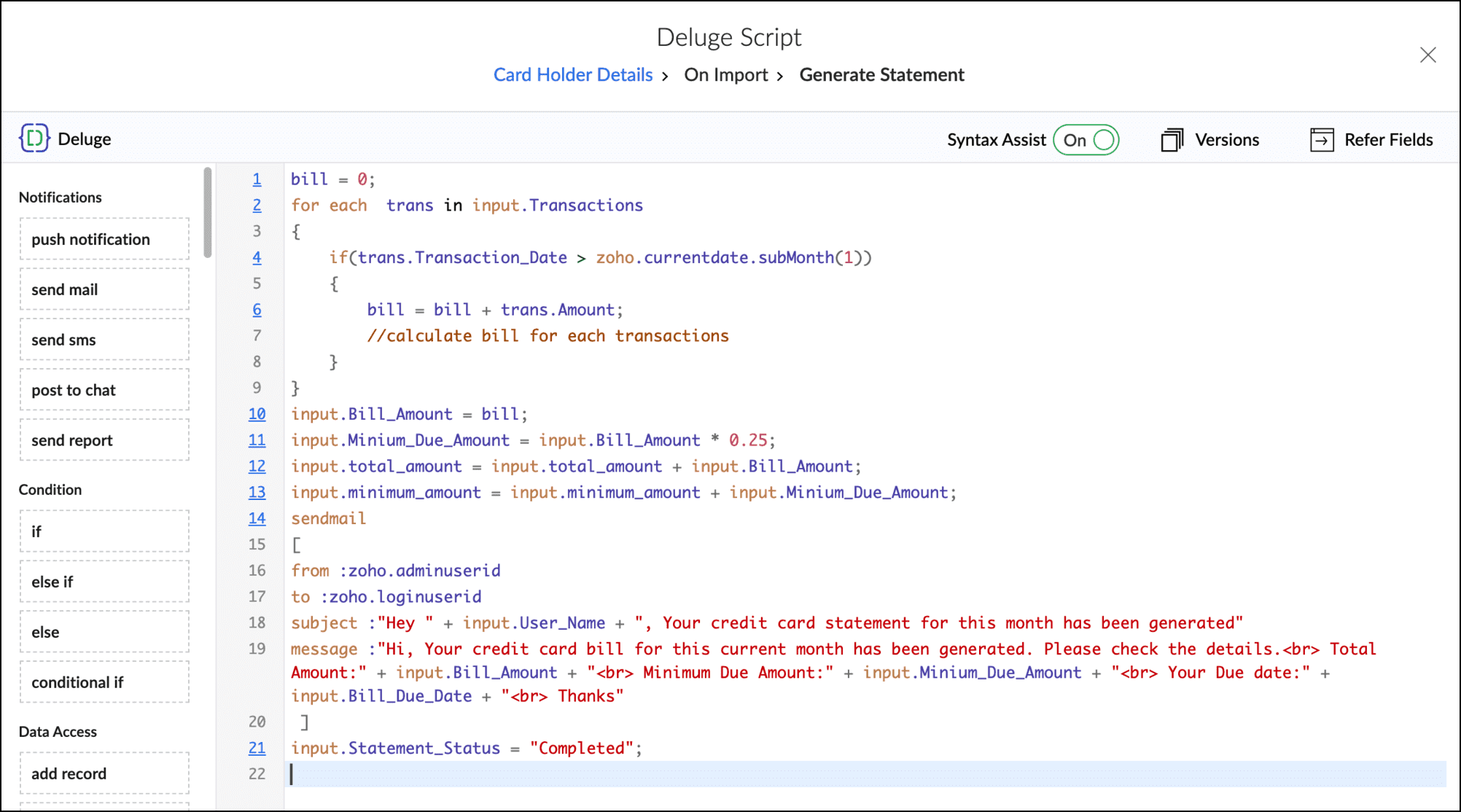1461x812 pixels.
Task: Click the 'for each trans in input.Transactions' line
Action: (x=467, y=206)
